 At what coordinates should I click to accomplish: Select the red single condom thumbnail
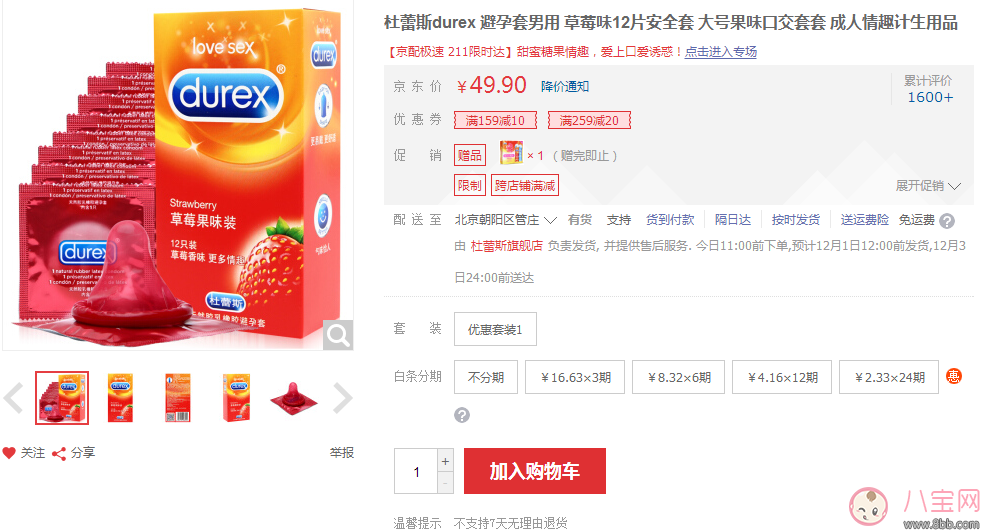tap(293, 398)
